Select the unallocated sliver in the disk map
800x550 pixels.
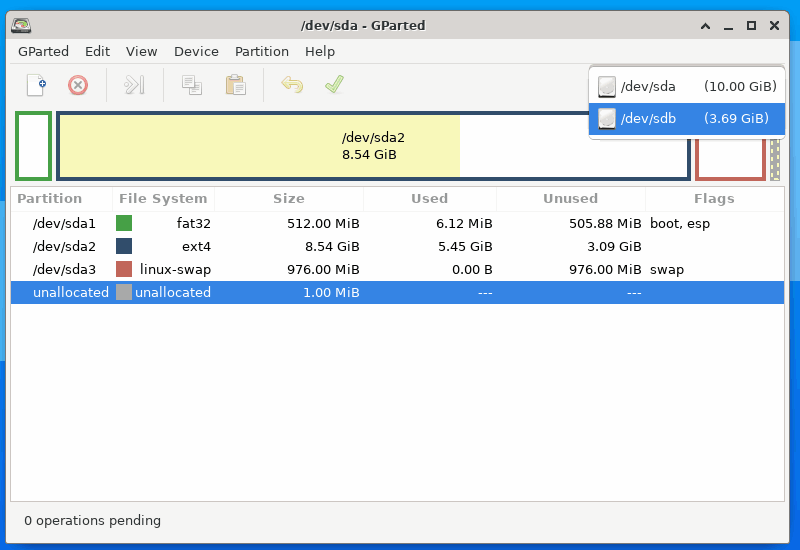pos(775,160)
